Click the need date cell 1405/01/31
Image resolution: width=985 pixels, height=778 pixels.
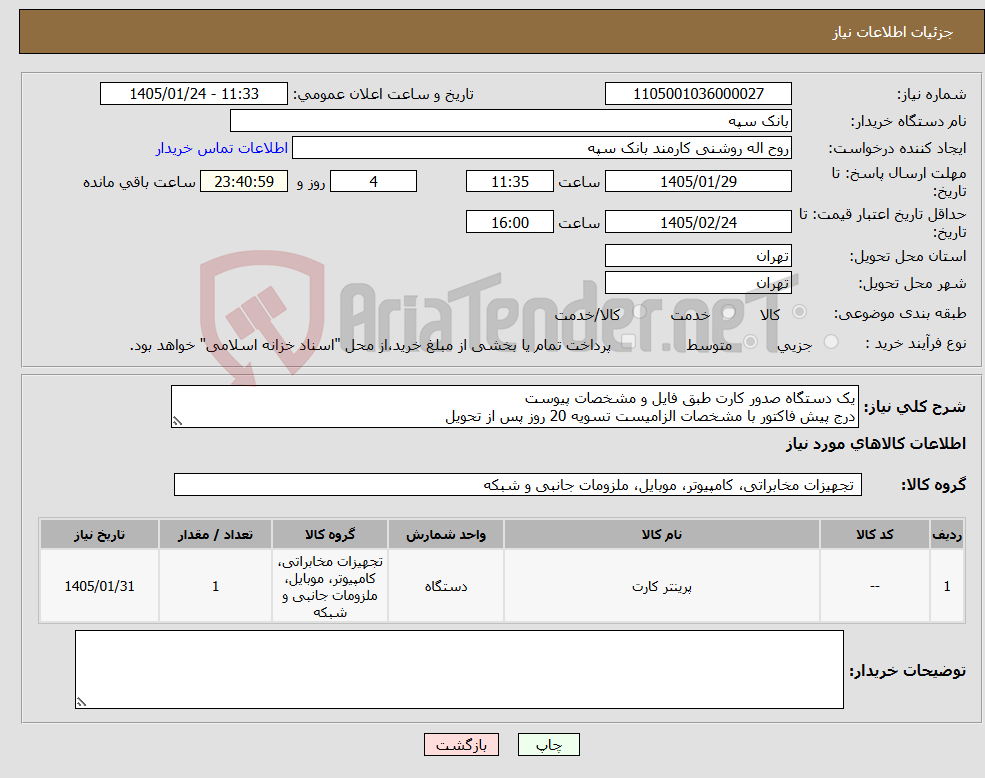tap(99, 586)
